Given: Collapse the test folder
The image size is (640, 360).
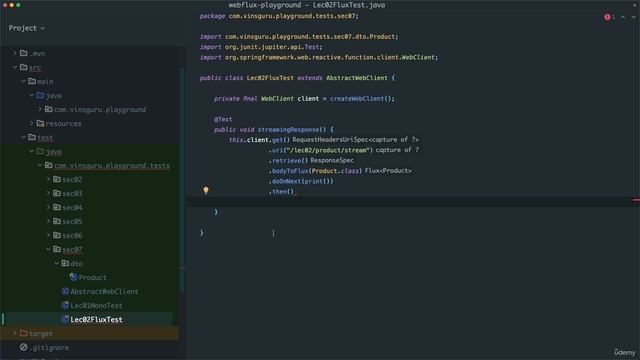Looking at the screenshot, I should click(x=23, y=138).
